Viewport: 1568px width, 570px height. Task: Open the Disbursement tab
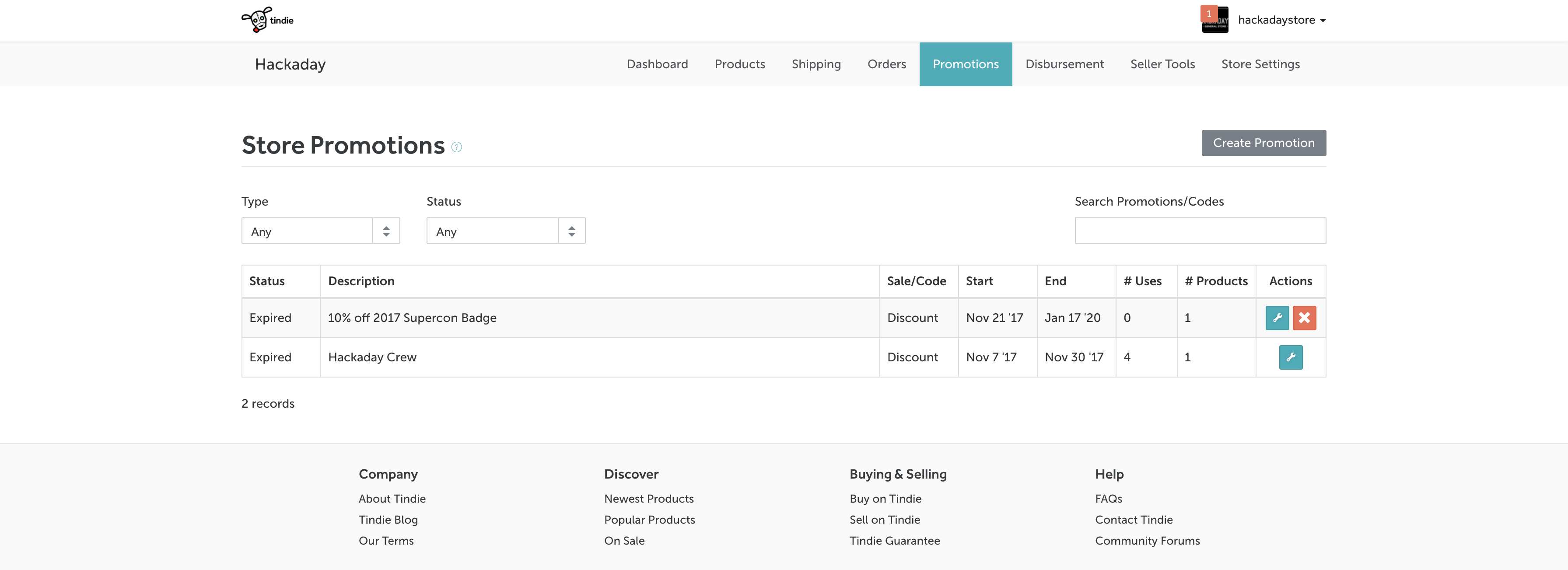[1064, 64]
